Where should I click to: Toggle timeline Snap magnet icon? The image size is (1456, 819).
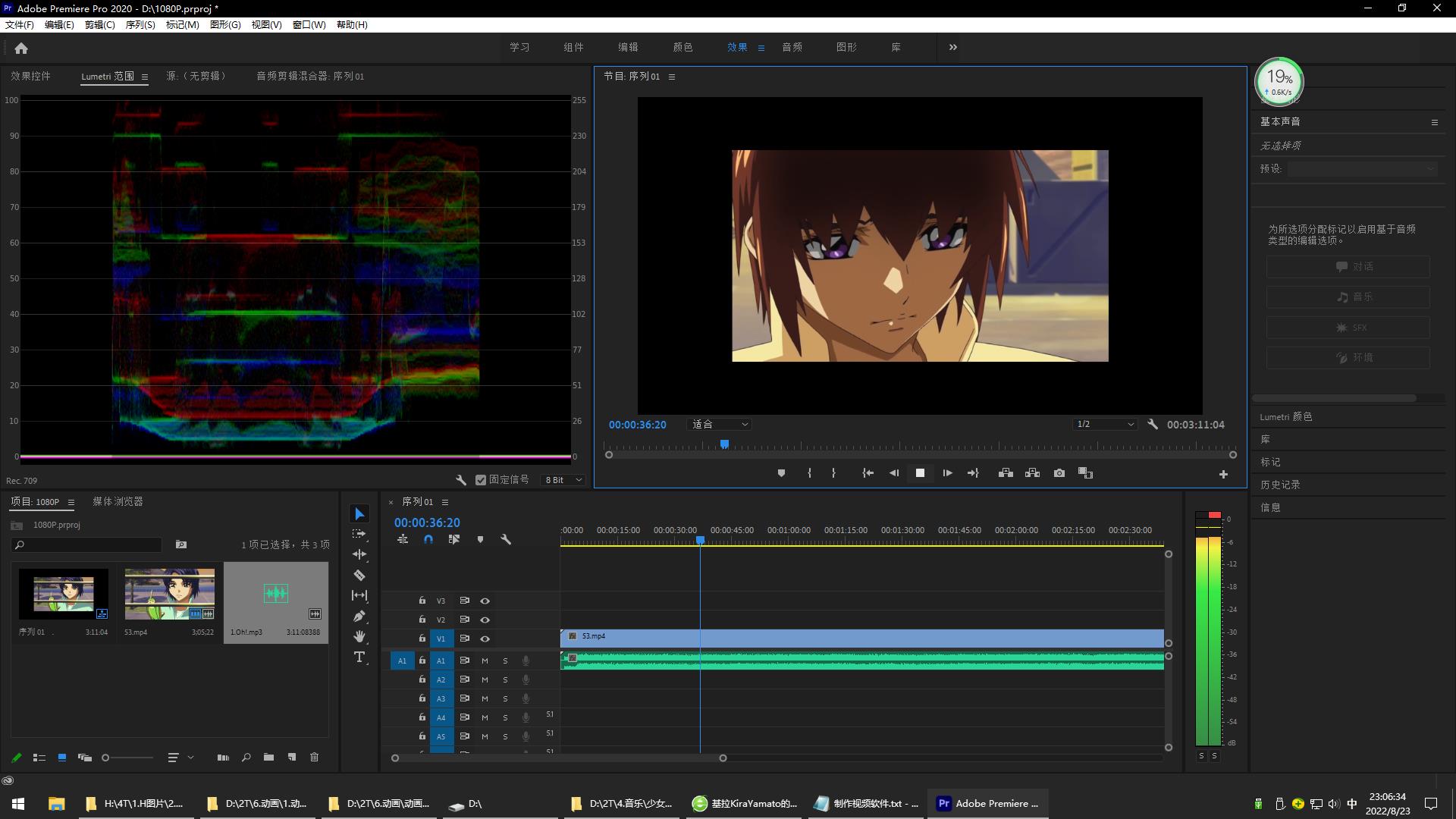coord(428,539)
